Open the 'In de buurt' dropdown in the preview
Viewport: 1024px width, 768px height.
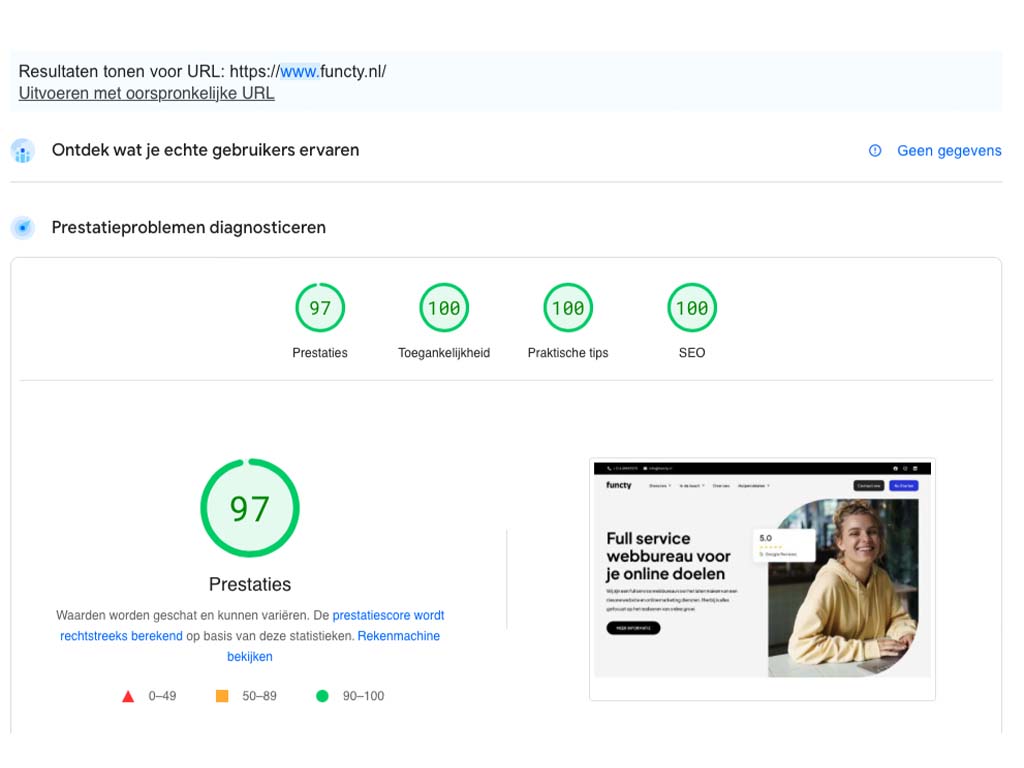tap(691, 485)
